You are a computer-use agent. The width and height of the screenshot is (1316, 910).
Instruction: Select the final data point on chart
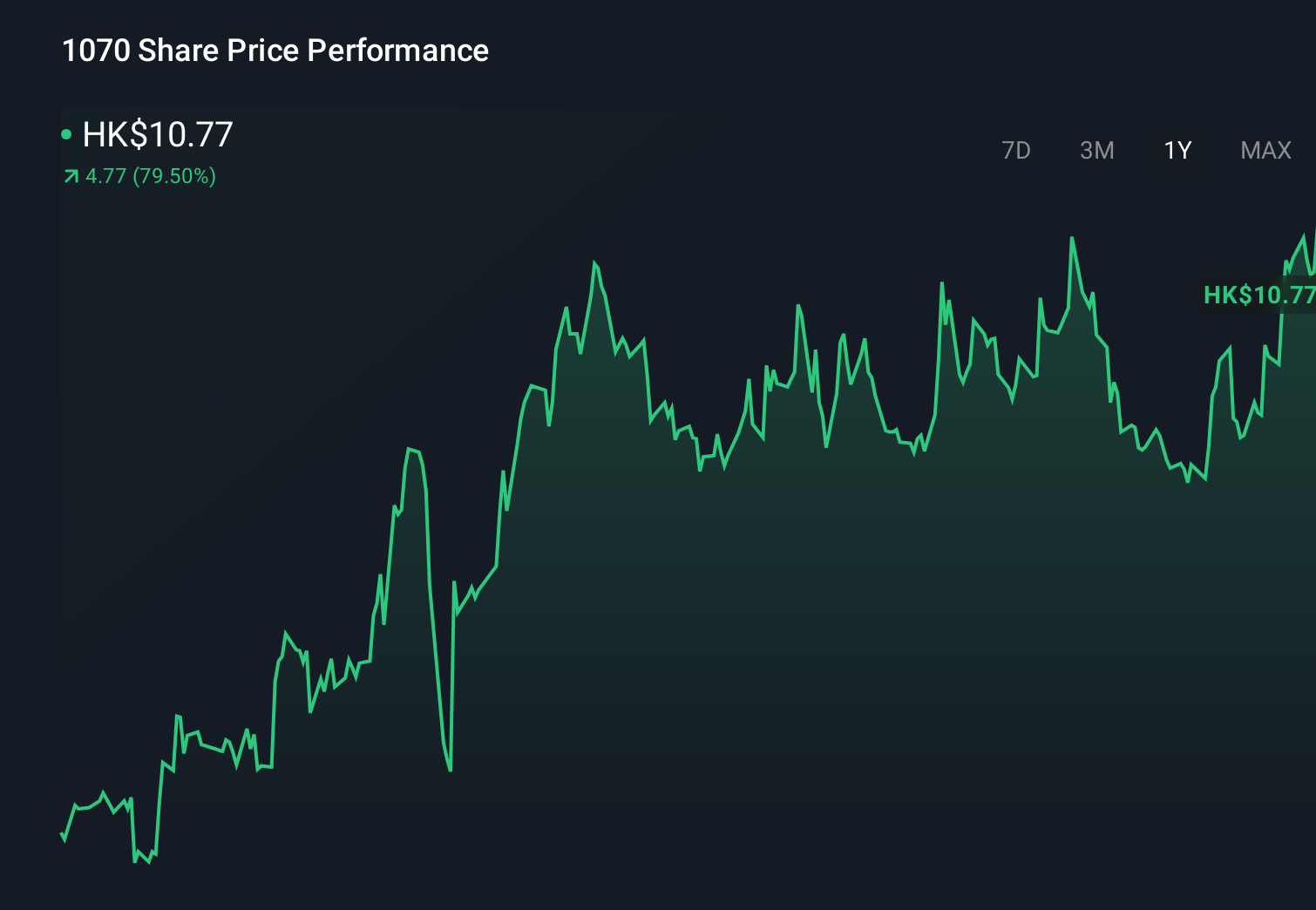[1312, 235]
